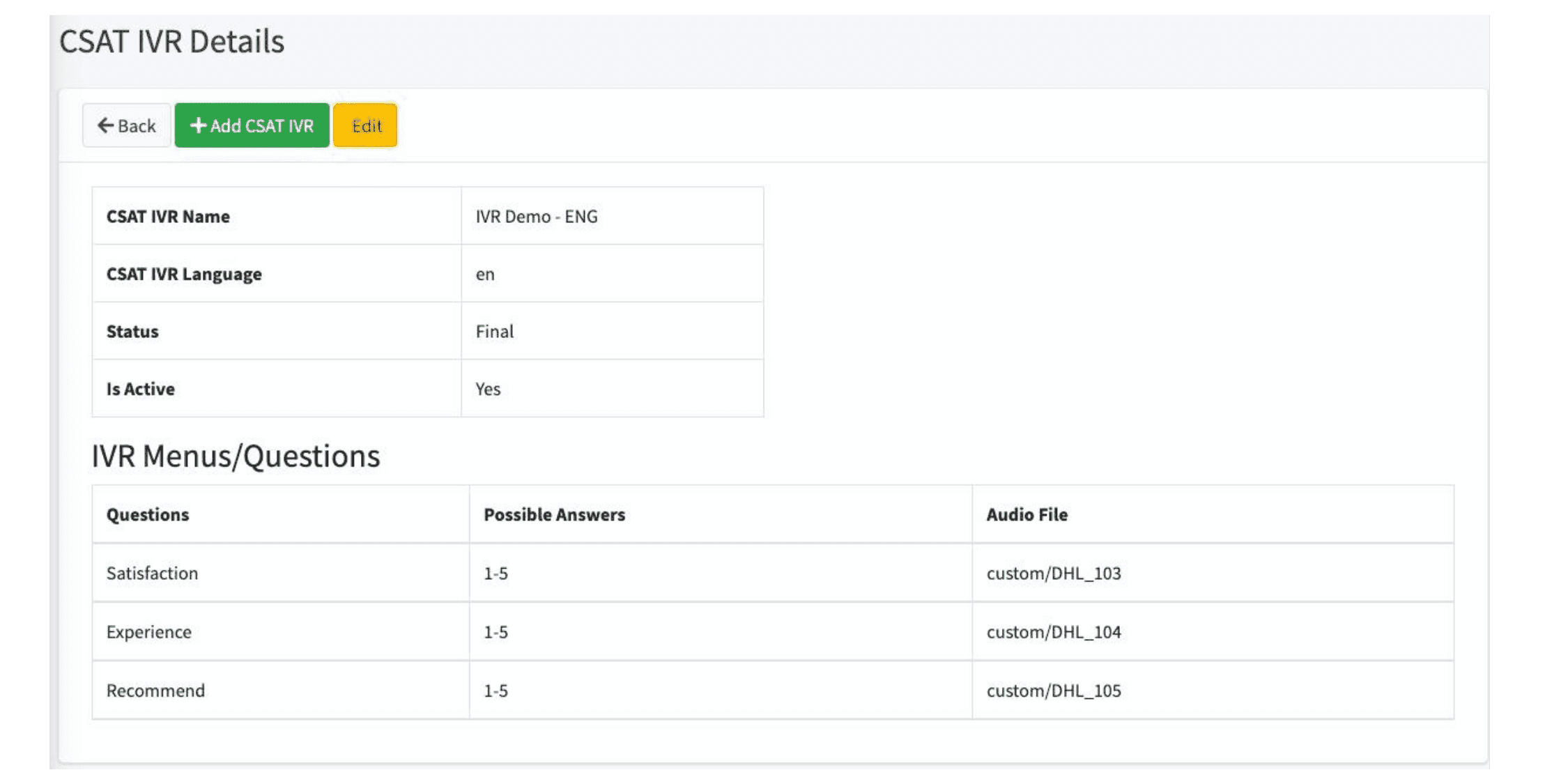Click the yellow Edit button

tap(366, 125)
